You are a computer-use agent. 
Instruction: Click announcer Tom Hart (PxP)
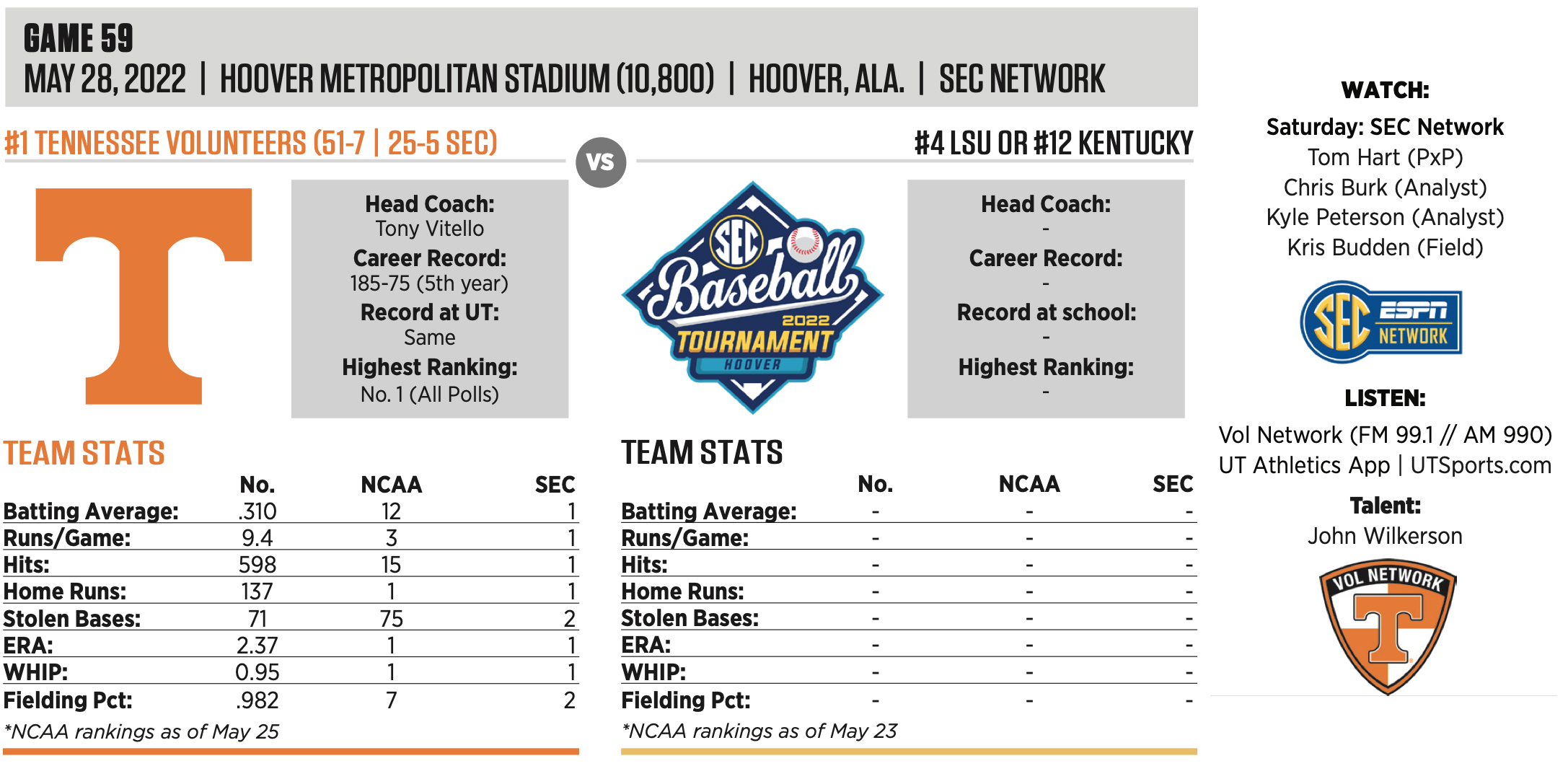[1385, 157]
